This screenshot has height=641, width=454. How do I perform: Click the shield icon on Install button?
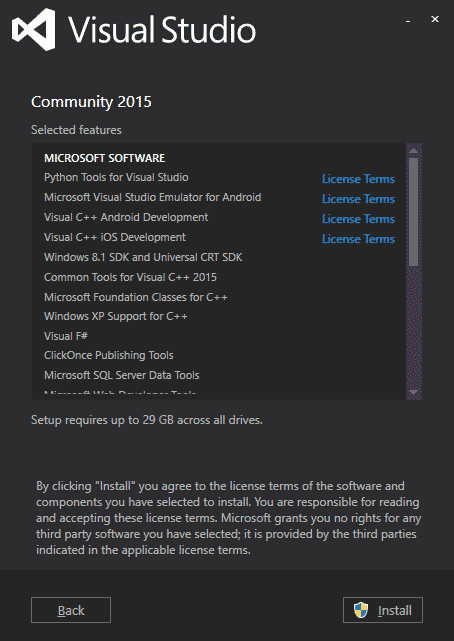361,610
